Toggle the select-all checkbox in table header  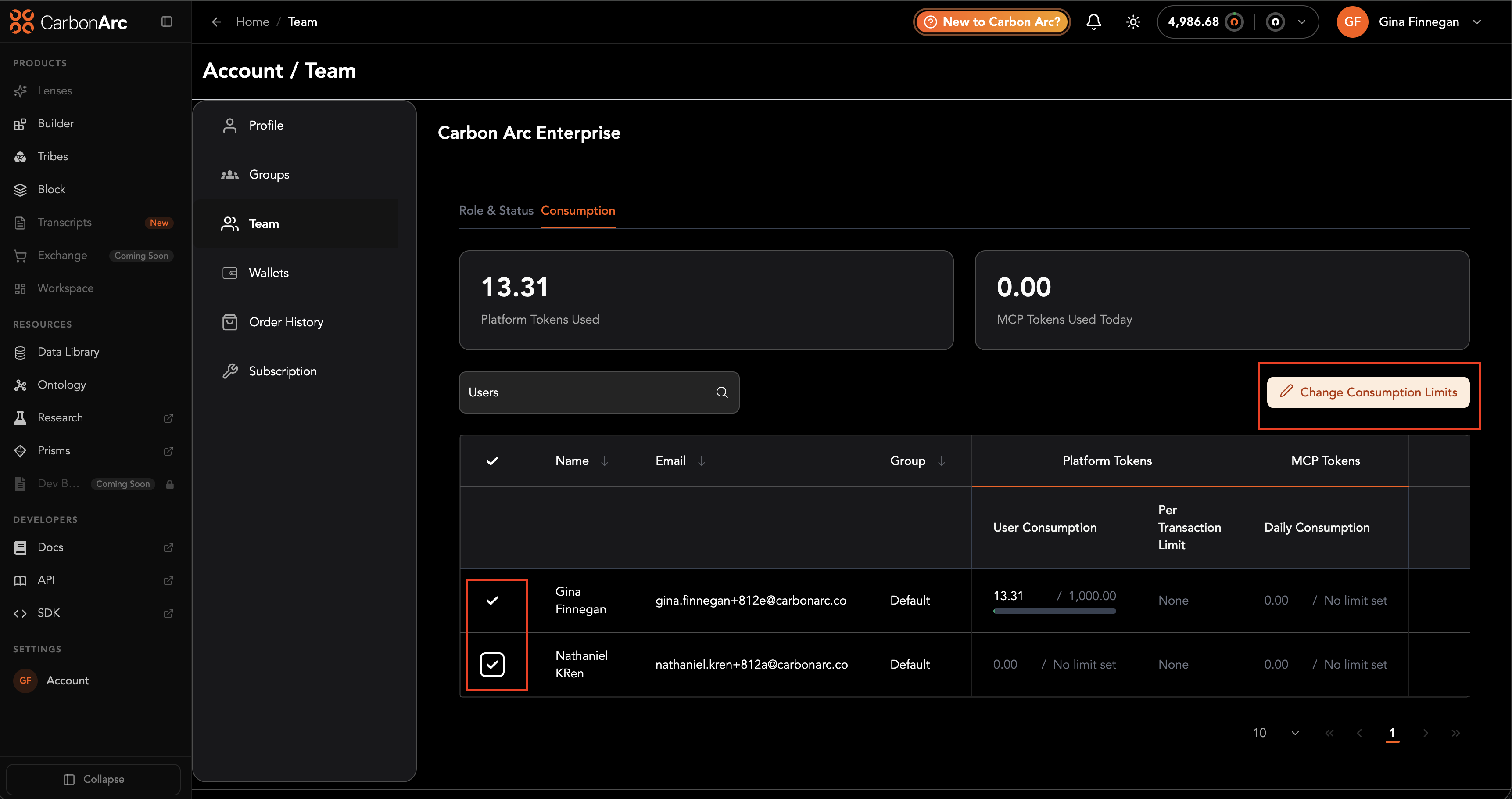[492, 461]
